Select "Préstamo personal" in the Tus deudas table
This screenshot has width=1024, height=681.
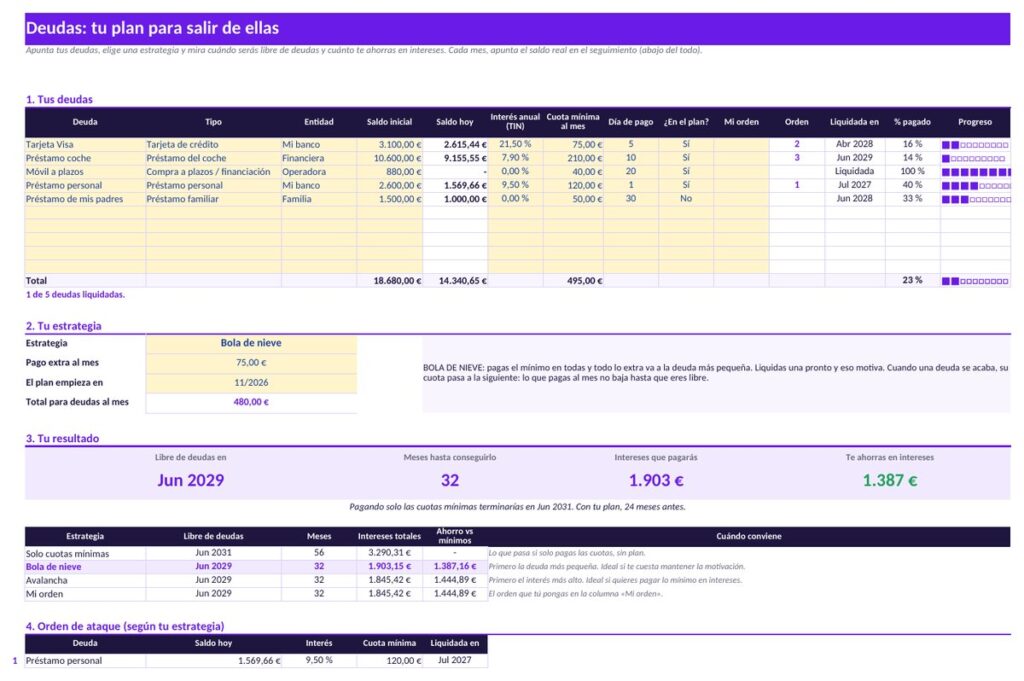85,185
